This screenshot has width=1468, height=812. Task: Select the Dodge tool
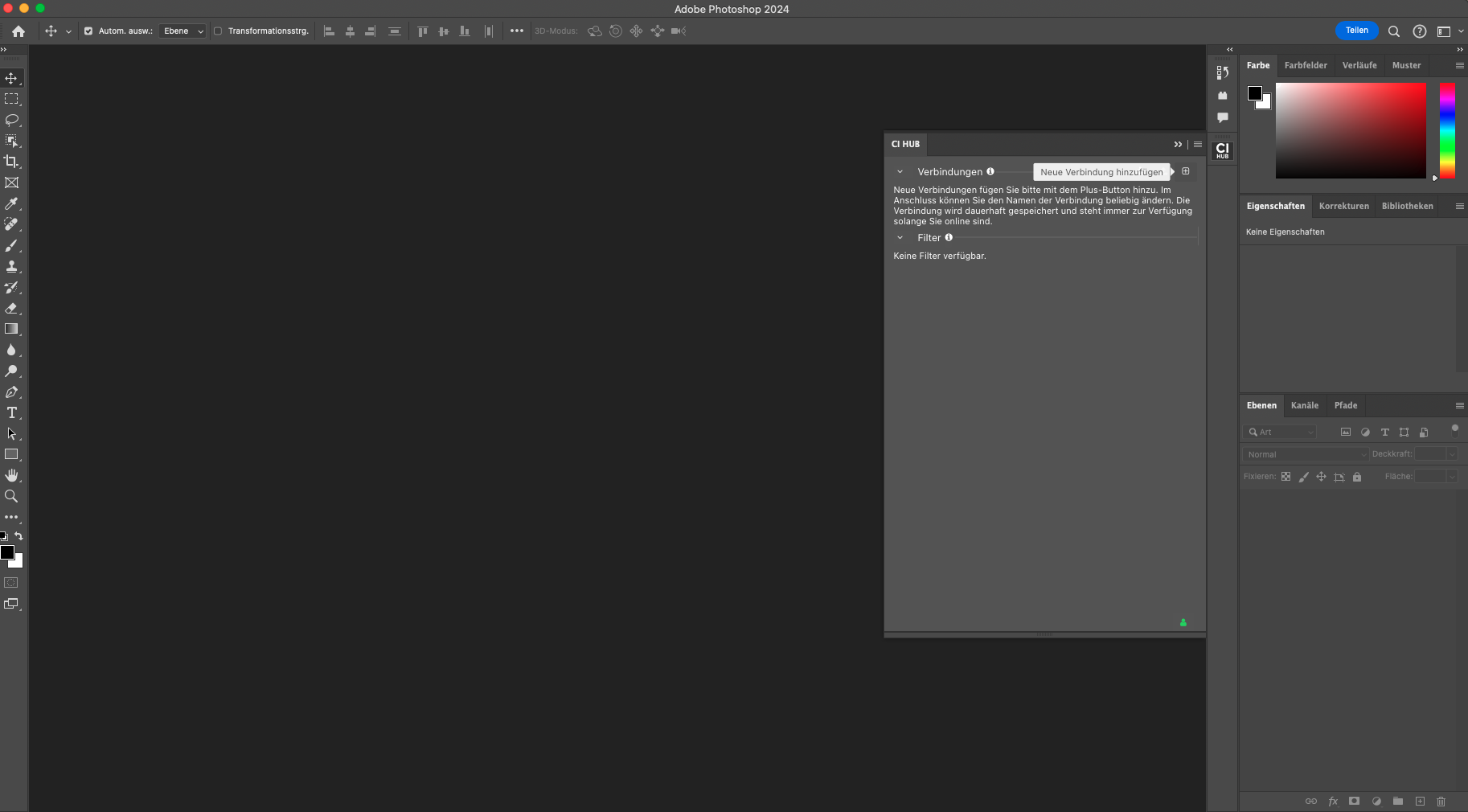(11, 371)
